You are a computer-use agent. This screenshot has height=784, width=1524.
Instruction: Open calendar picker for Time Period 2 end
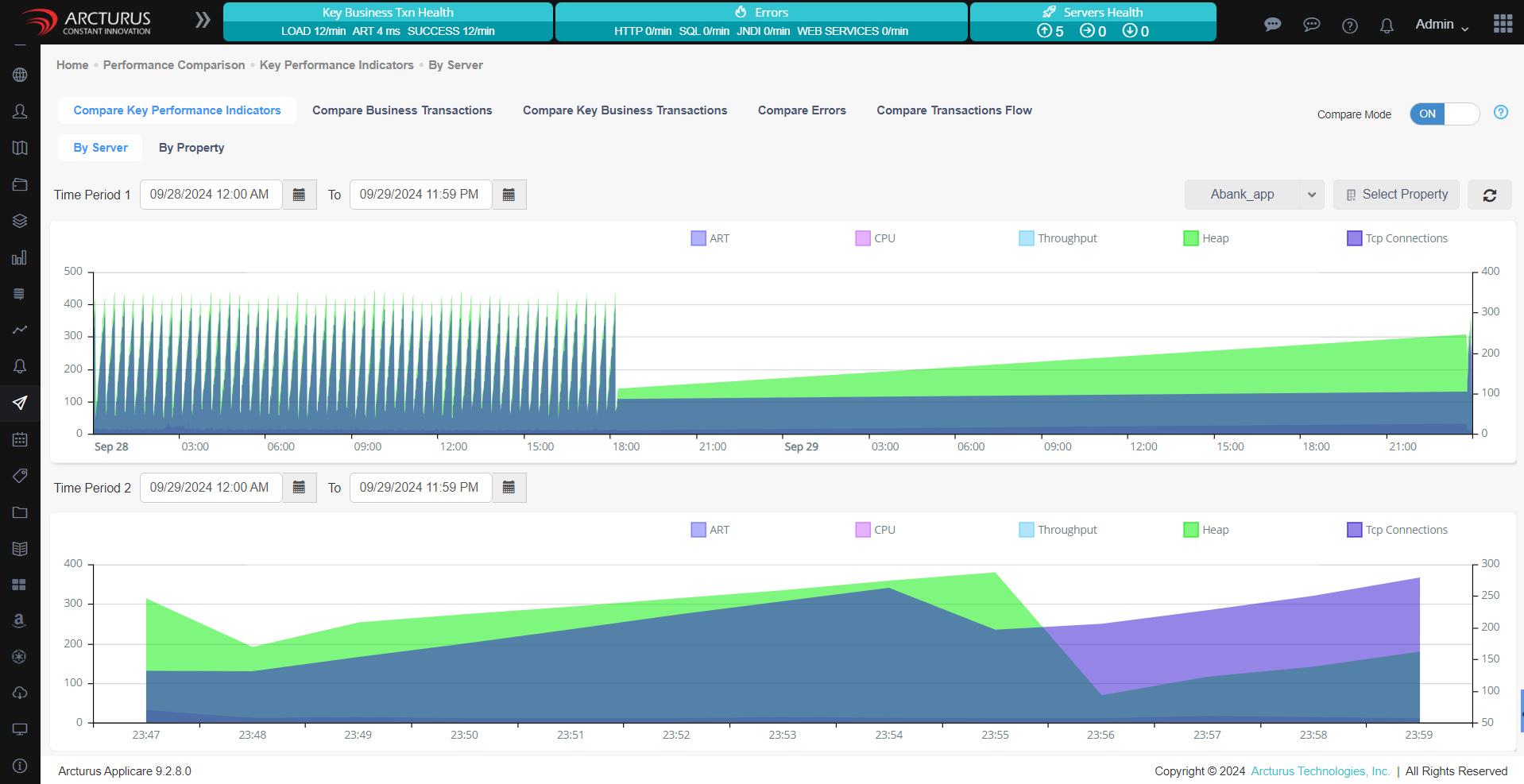tap(509, 488)
